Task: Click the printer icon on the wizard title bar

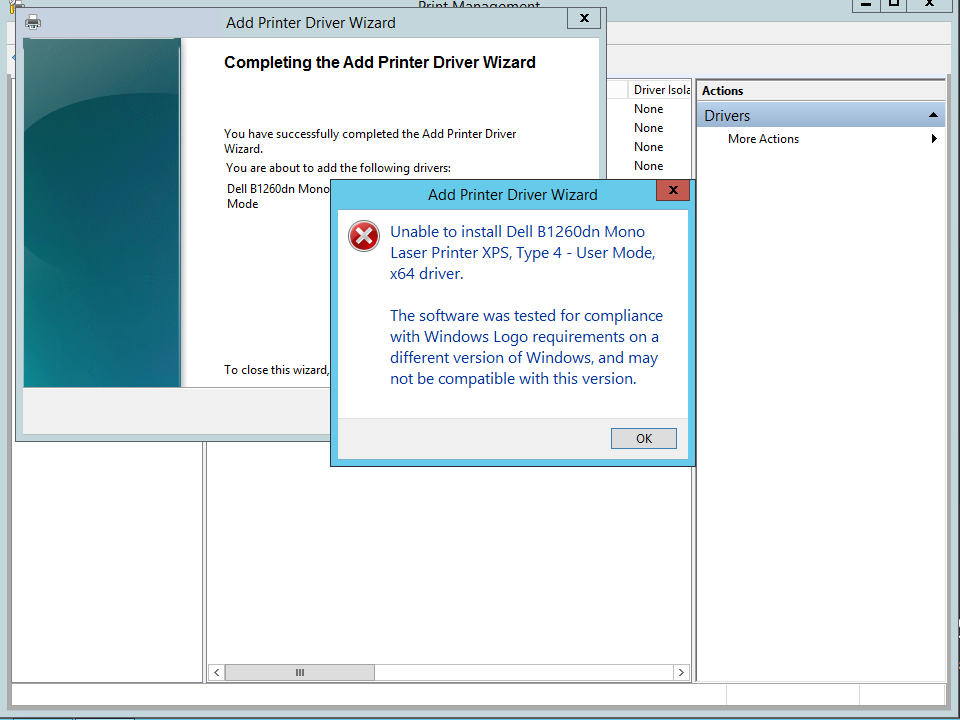Action: 33,22
